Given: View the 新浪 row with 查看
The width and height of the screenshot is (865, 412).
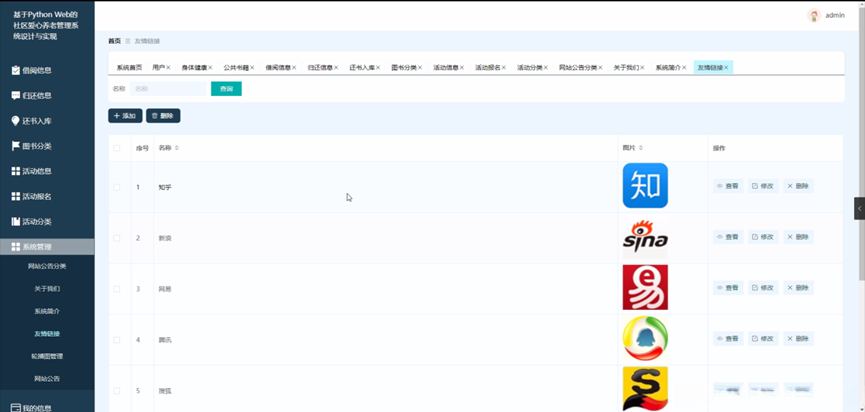Looking at the screenshot, I should point(728,237).
